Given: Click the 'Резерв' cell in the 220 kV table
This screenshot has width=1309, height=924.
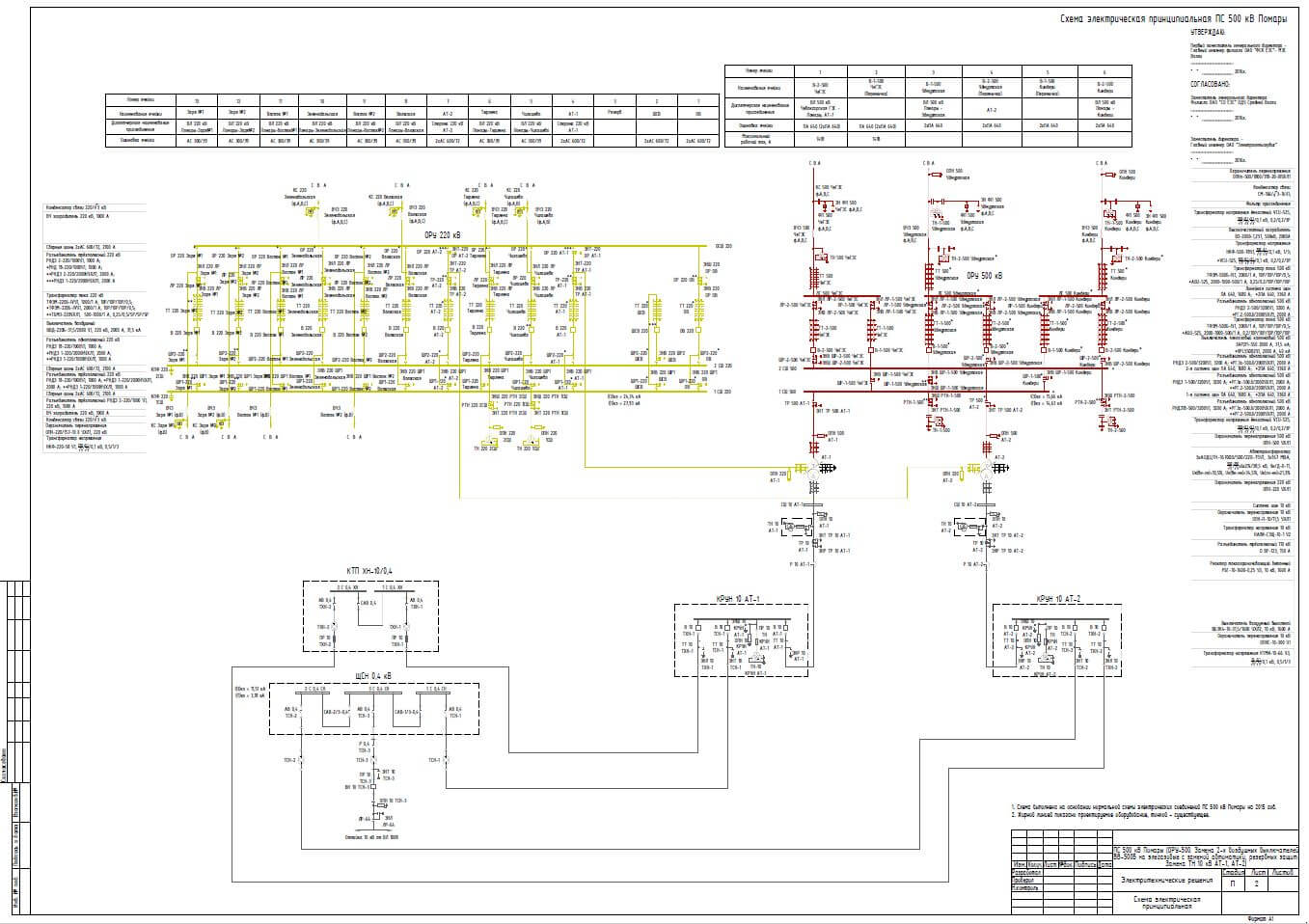Looking at the screenshot, I should click(x=614, y=113).
